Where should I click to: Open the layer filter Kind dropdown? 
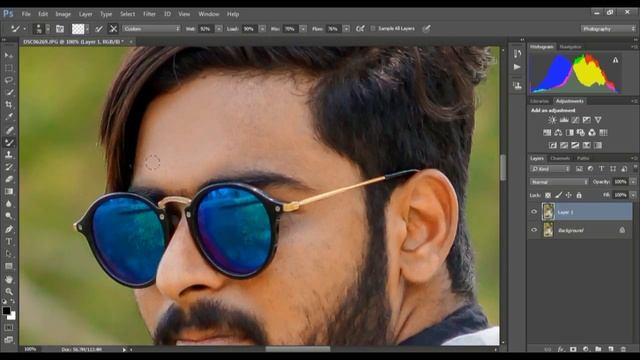tap(550, 169)
